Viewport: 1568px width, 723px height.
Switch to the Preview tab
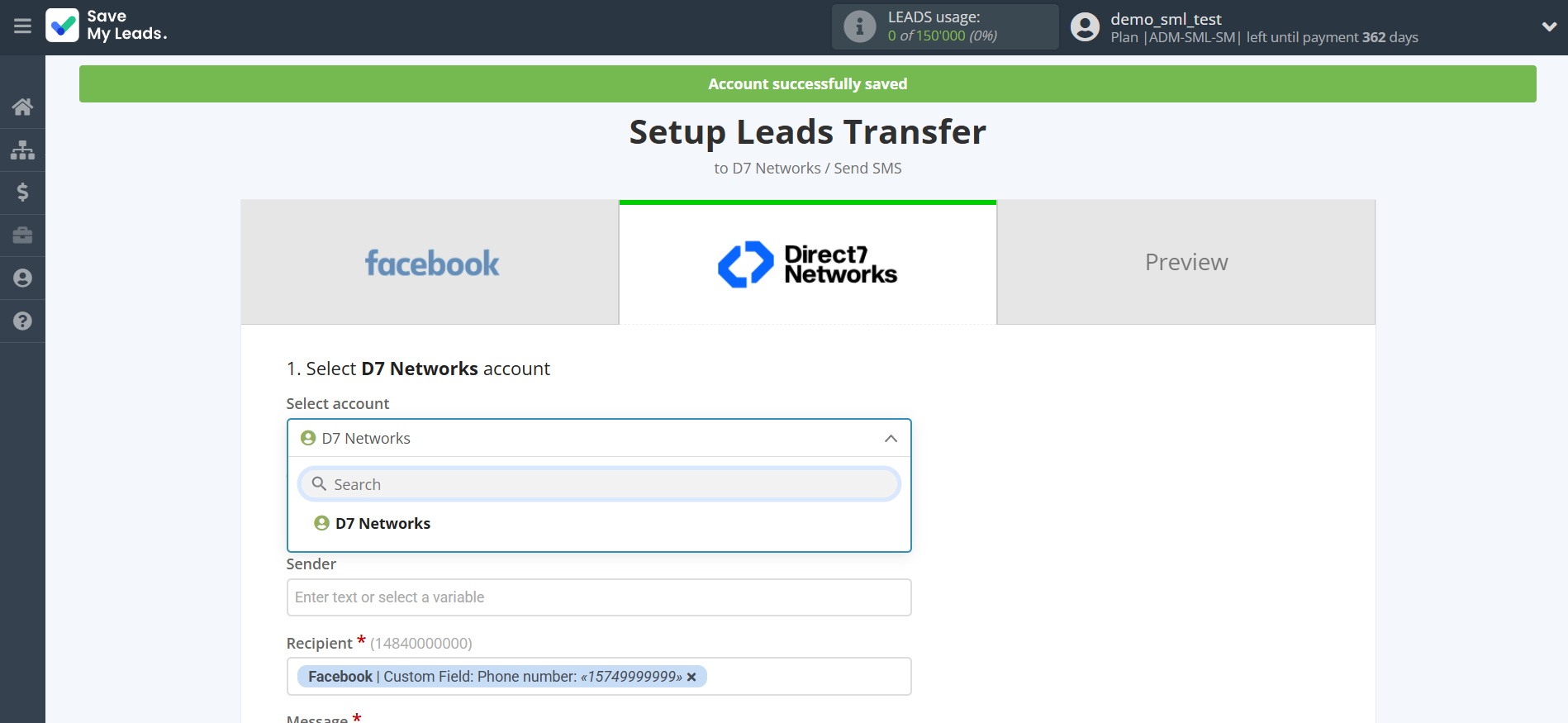tap(1186, 263)
